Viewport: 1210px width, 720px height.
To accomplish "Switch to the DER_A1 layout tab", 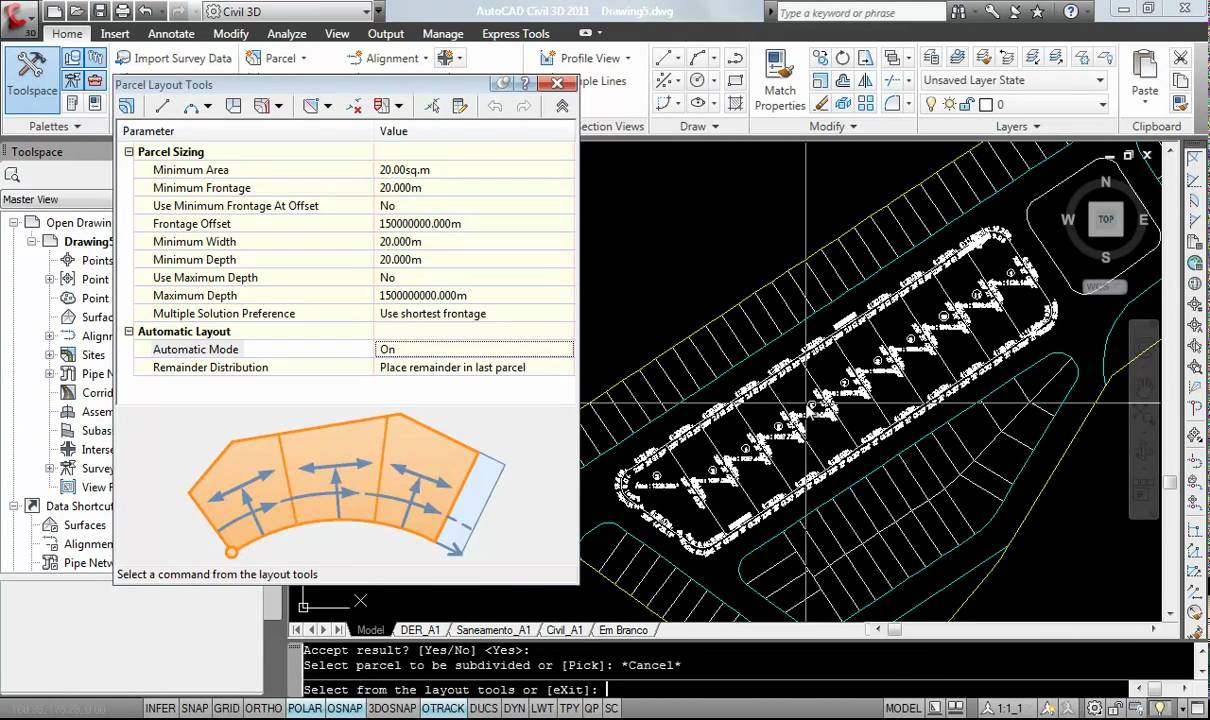I will tap(420, 630).
